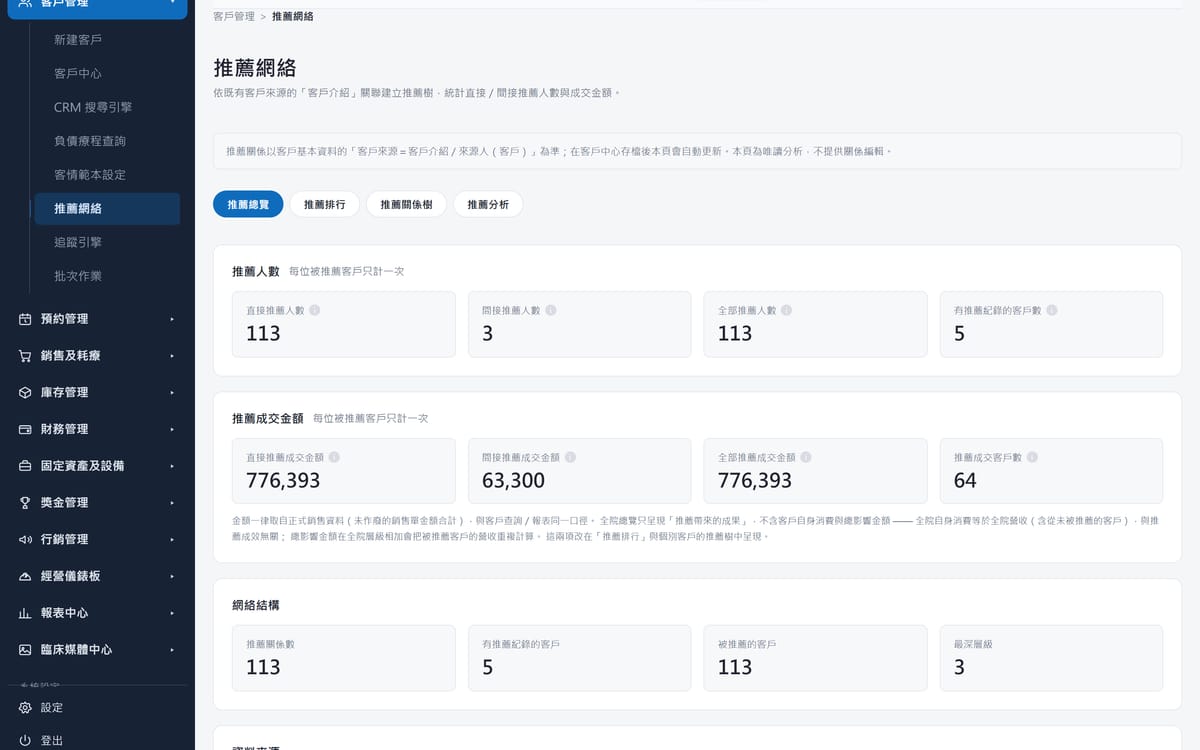Click the 臨床媒體中心 image icon
Image resolution: width=1200 pixels, height=750 pixels.
coord(25,649)
